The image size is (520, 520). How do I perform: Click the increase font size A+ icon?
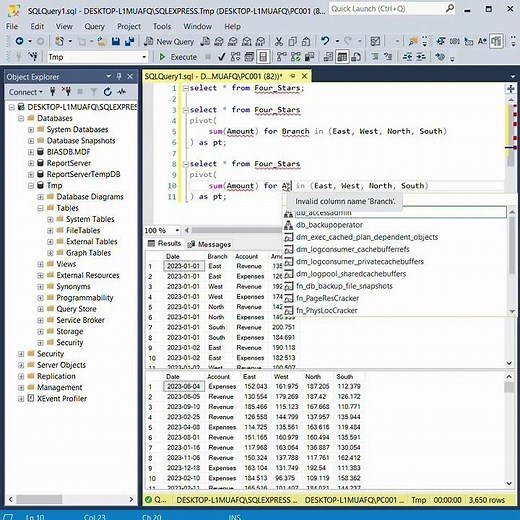(x=482, y=41)
